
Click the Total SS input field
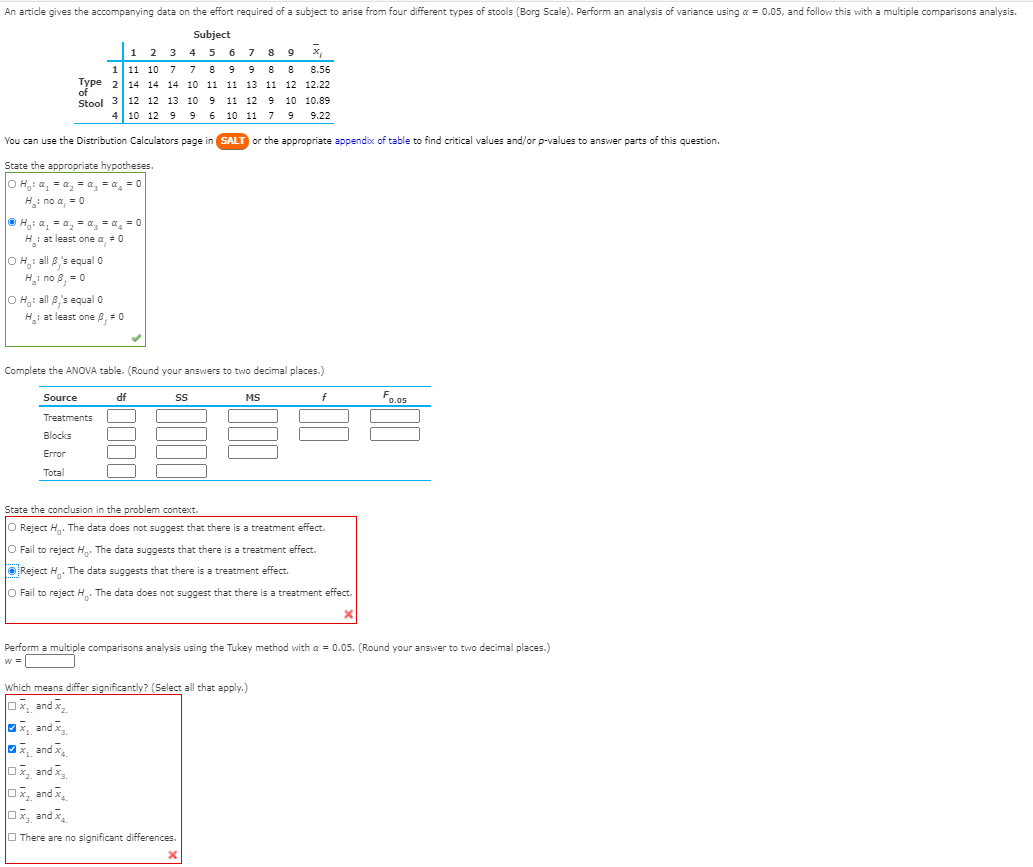coord(181,471)
